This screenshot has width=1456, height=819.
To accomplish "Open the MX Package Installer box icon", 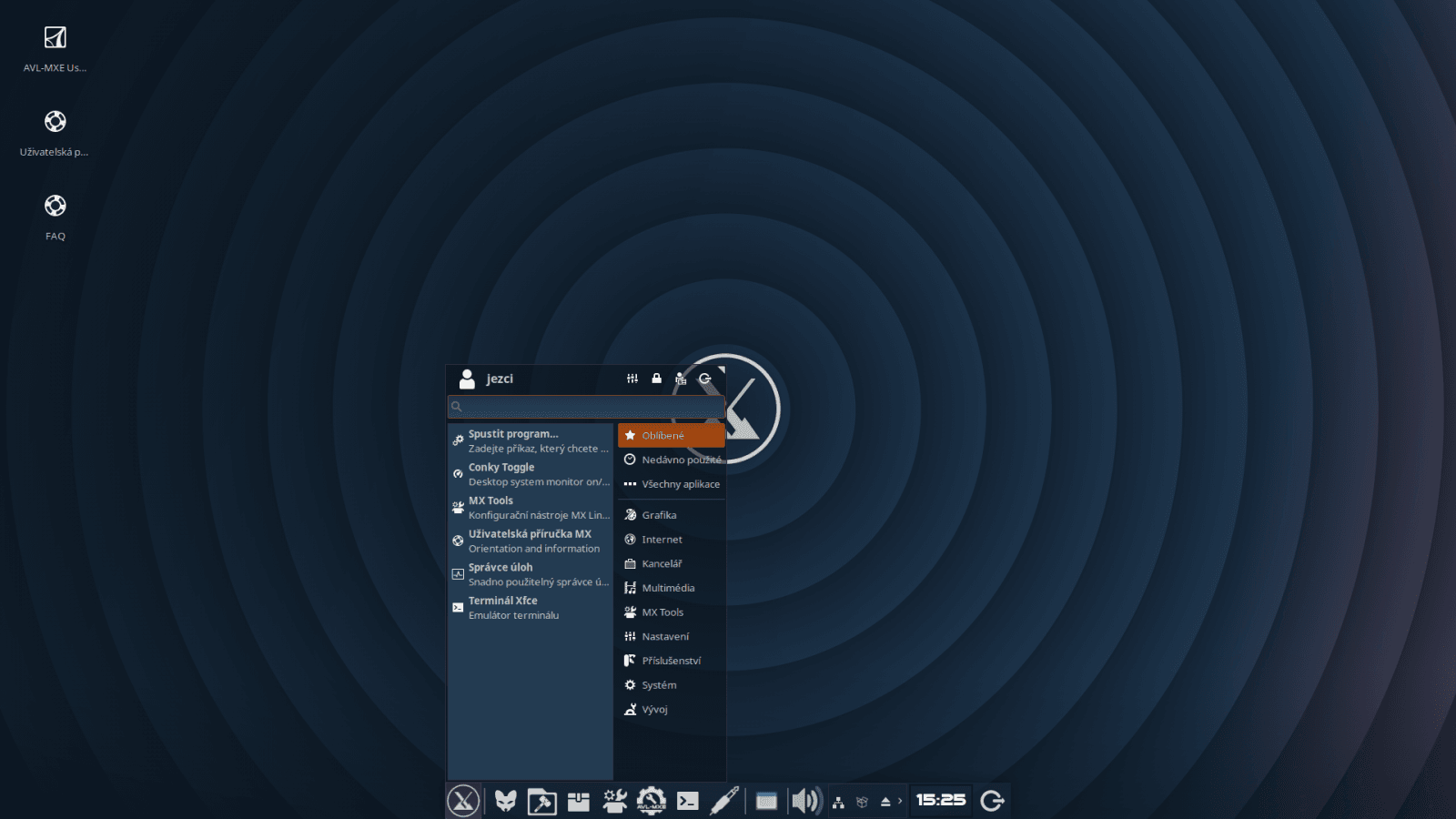I will click(579, 802).
